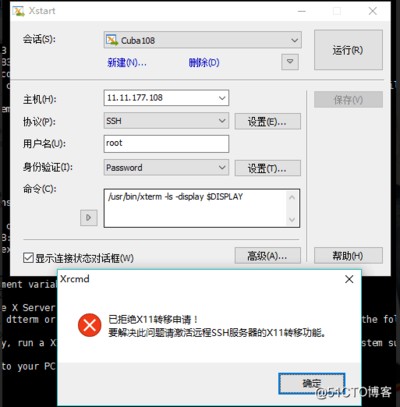Viewport: 400px width, 407px height.
Task: Expand the 主机 host dropdown
Action: coord(222,98)
